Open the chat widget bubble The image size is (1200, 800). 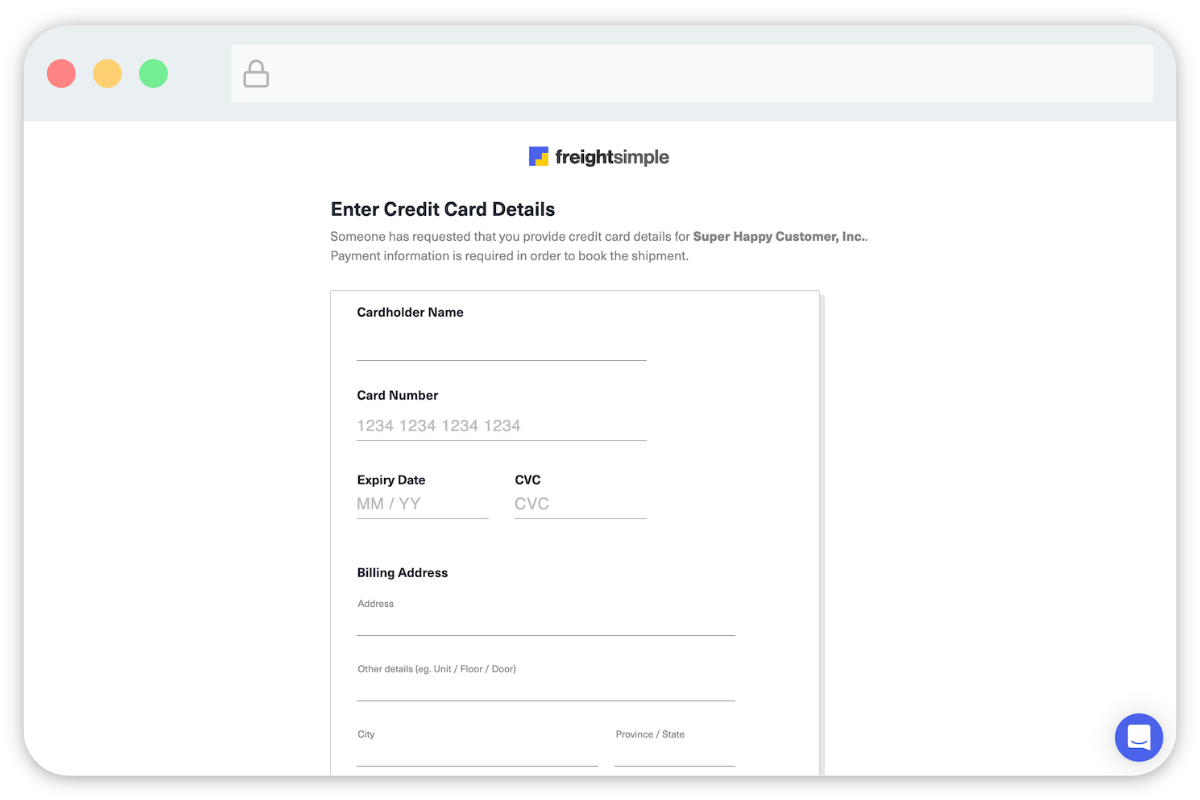1139,738
